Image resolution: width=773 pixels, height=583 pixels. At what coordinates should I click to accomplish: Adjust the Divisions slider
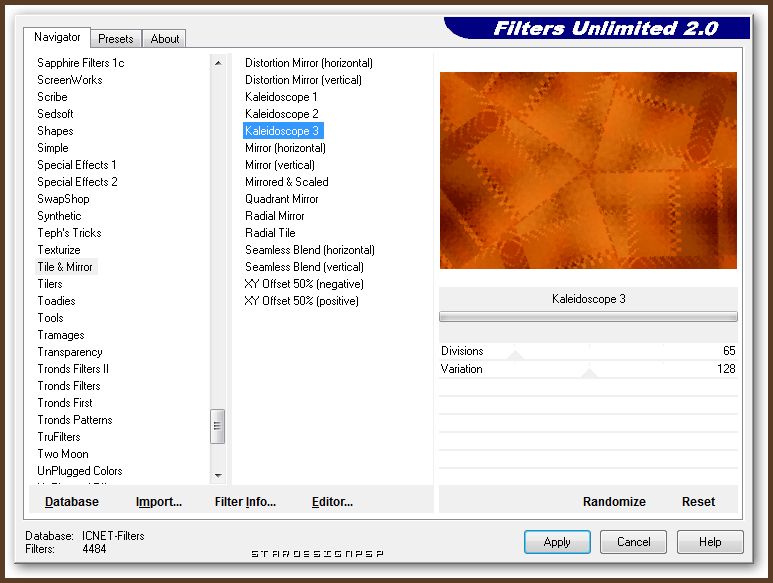(x=515, y=352)
